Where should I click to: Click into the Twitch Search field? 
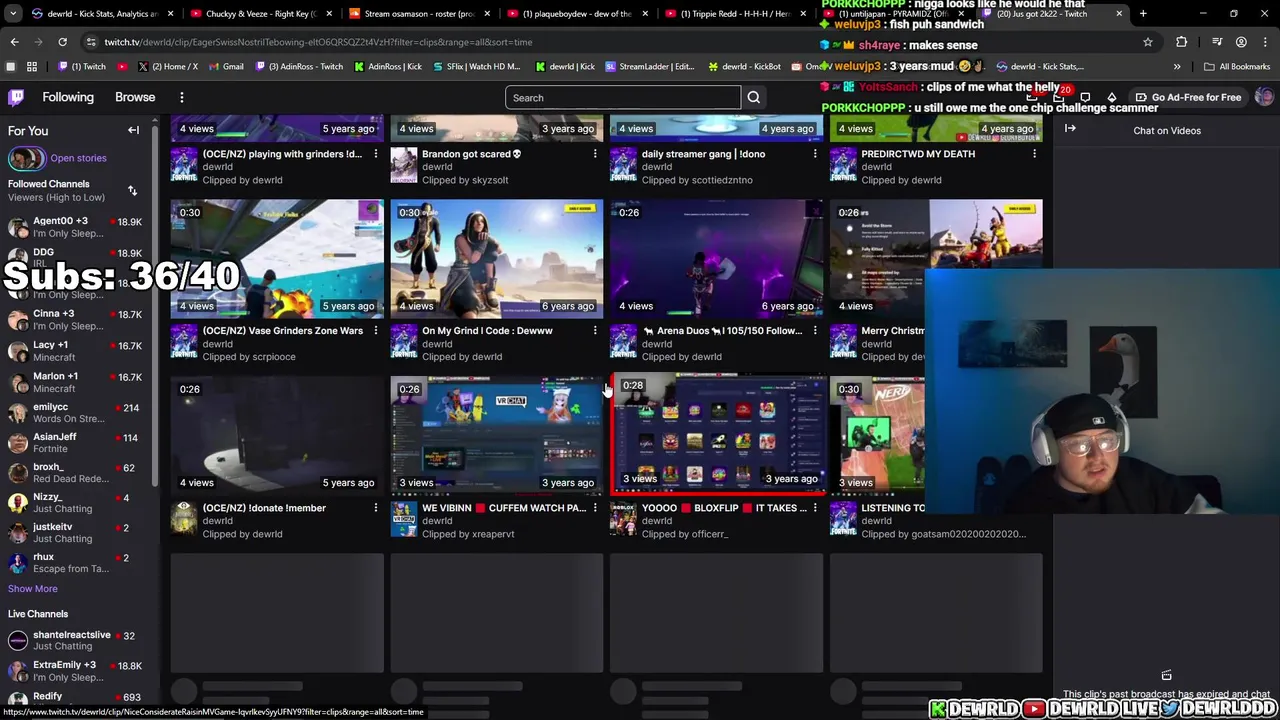(x=623, y=97)
